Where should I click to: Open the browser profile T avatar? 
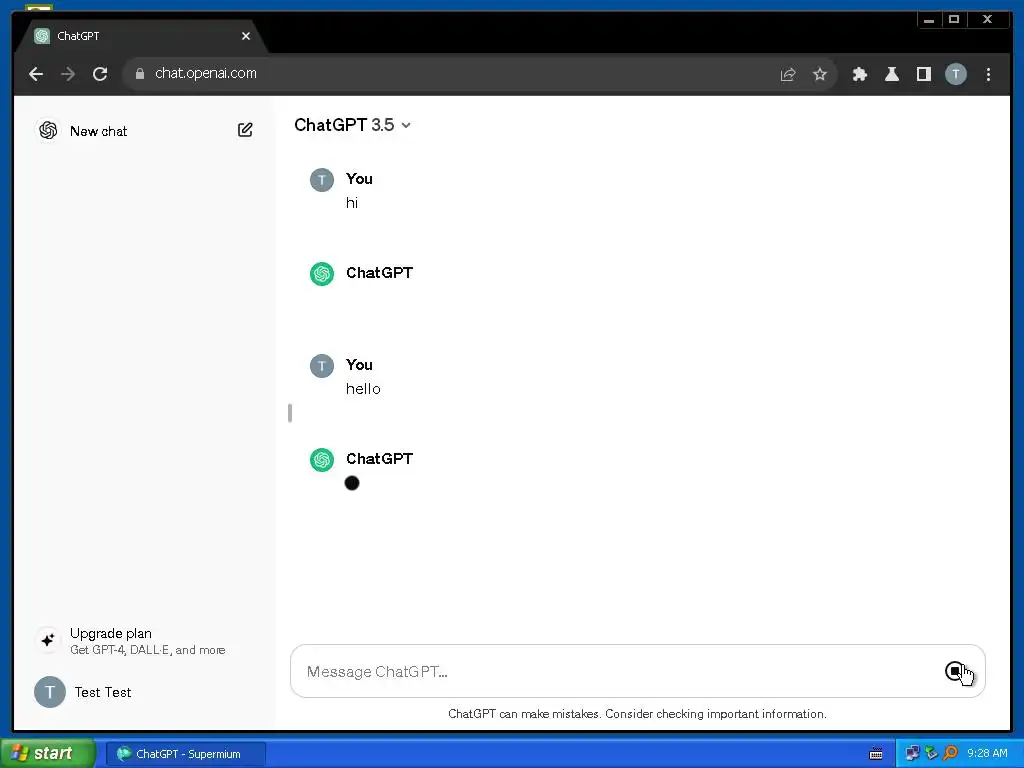point(955,74)
